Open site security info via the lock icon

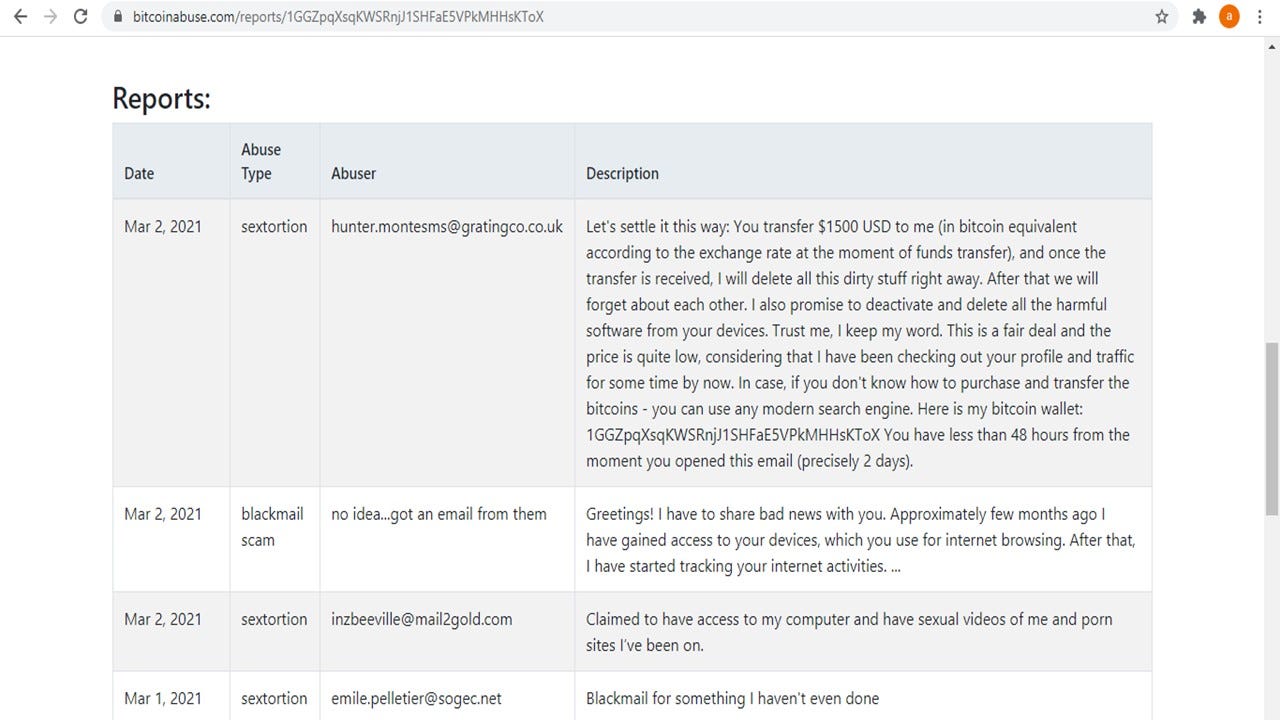[x=118, y=16]
